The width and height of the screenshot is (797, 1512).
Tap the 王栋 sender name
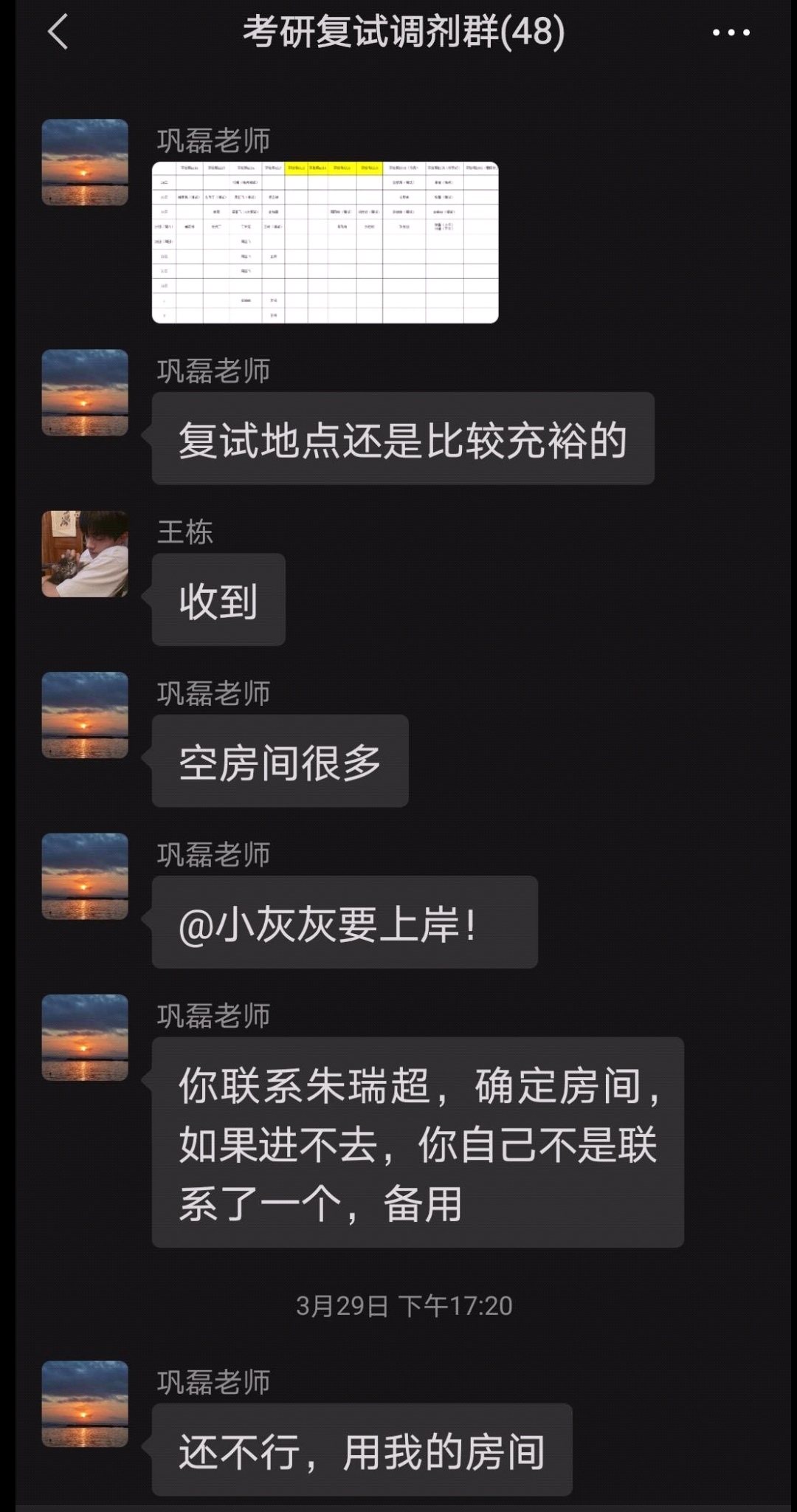(x=185, y=532)
